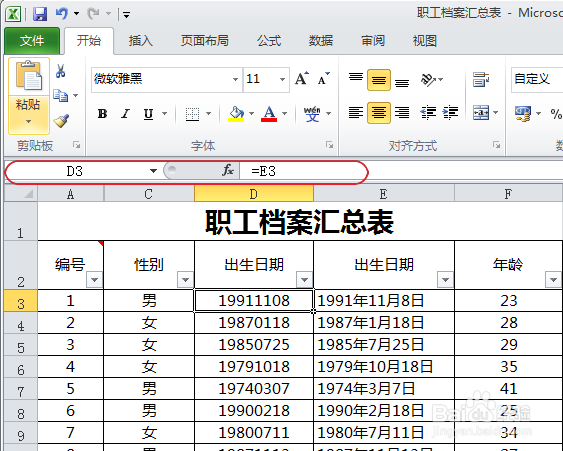The height and width of the screenshot is (451, 563).
Task: Click row 3 header
Action: pos(21,301)
